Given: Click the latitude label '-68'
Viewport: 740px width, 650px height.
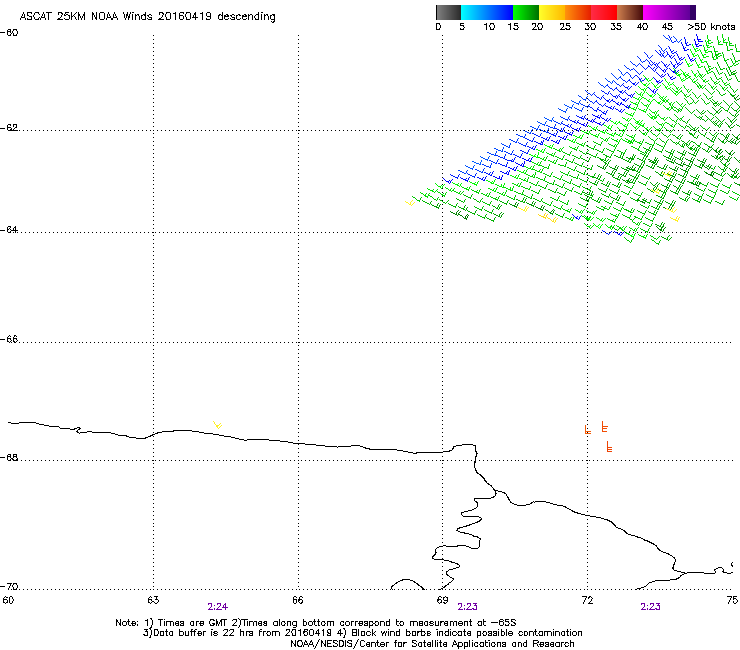Looking at the screenshot, I should click(x=9, y=458).
